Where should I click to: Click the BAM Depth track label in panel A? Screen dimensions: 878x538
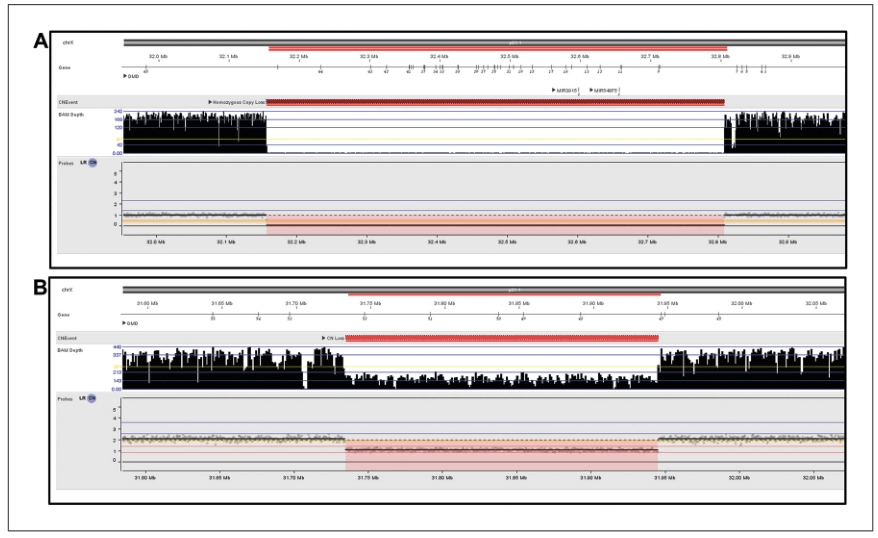[x=70, y=115]
